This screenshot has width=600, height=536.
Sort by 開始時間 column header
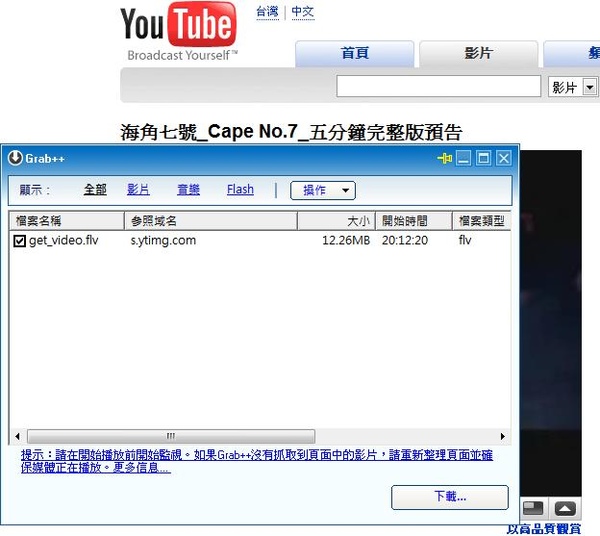tap(414, 221)
